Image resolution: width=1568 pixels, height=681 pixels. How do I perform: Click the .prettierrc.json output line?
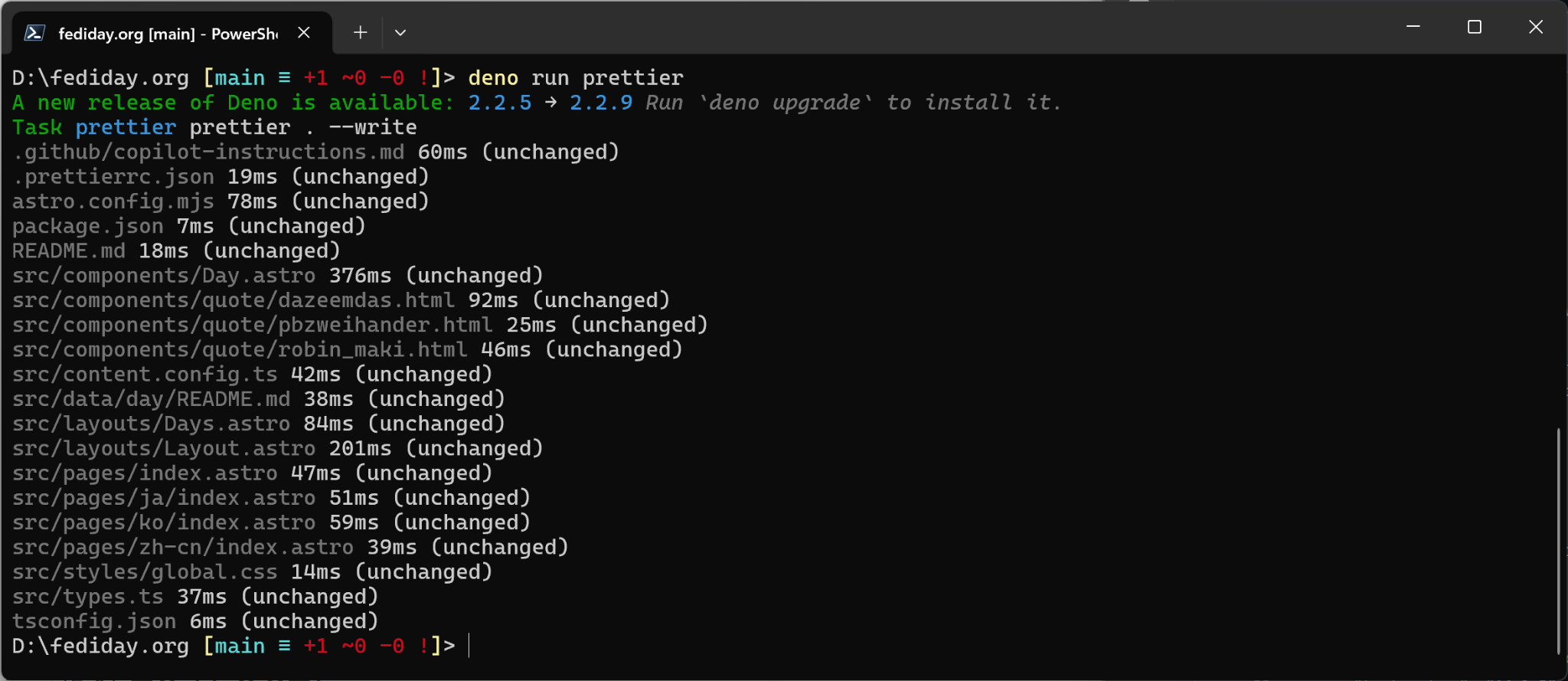pyautogui.click(x=113, y=177)
